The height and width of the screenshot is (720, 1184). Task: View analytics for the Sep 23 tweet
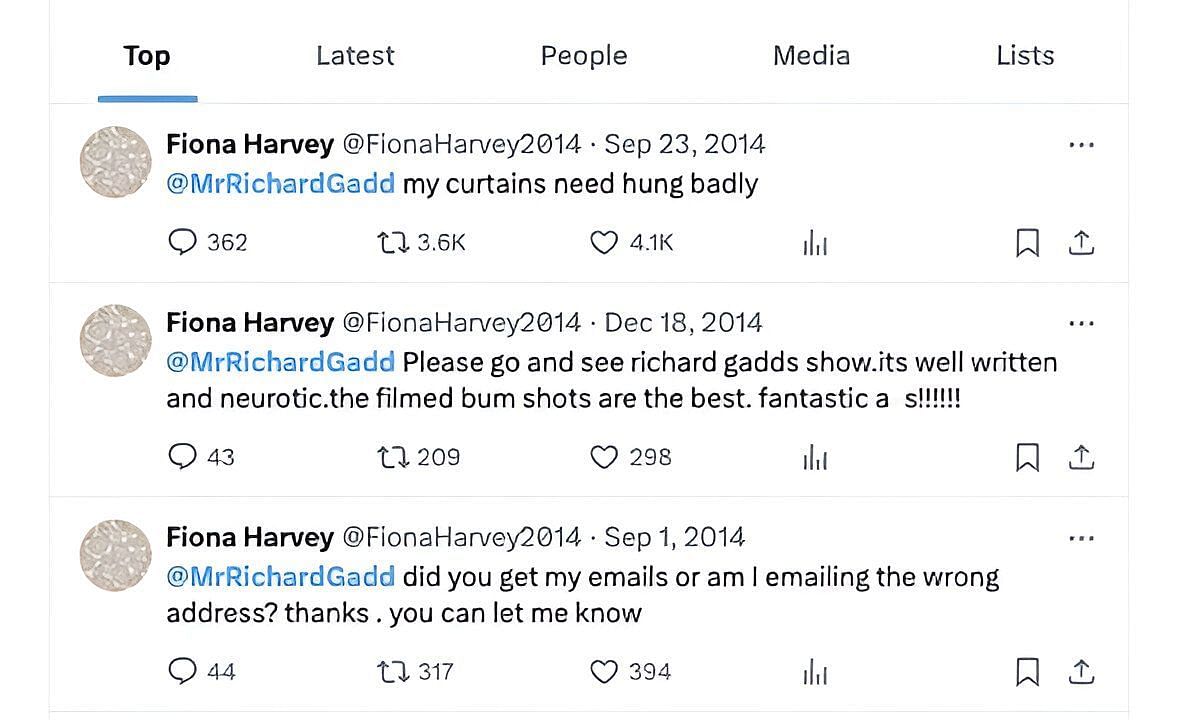(x=815, y=243)
